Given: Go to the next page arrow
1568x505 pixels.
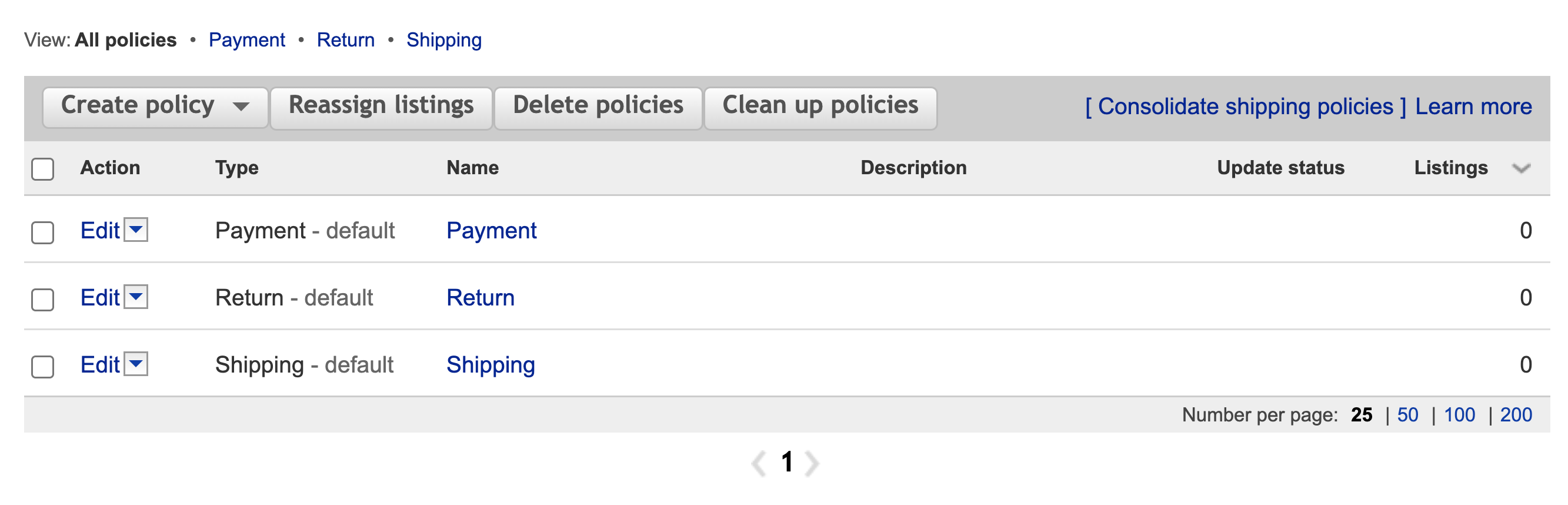Looking at the screenshot, I should [812, 464].
